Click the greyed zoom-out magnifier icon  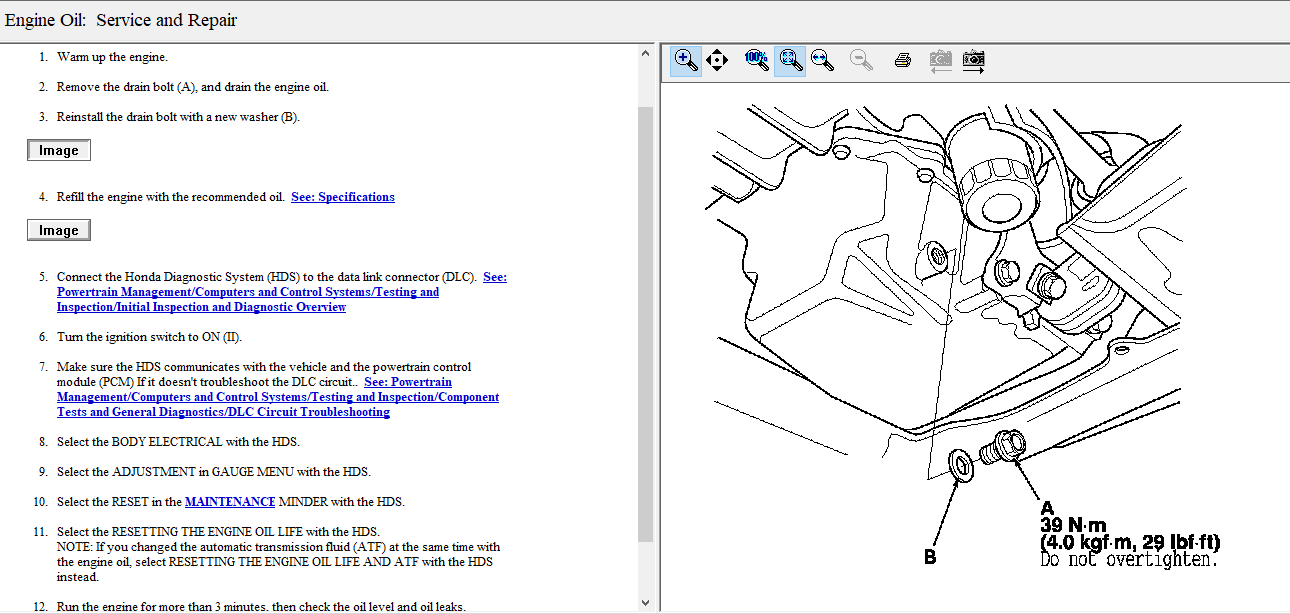tap(861, 60)
